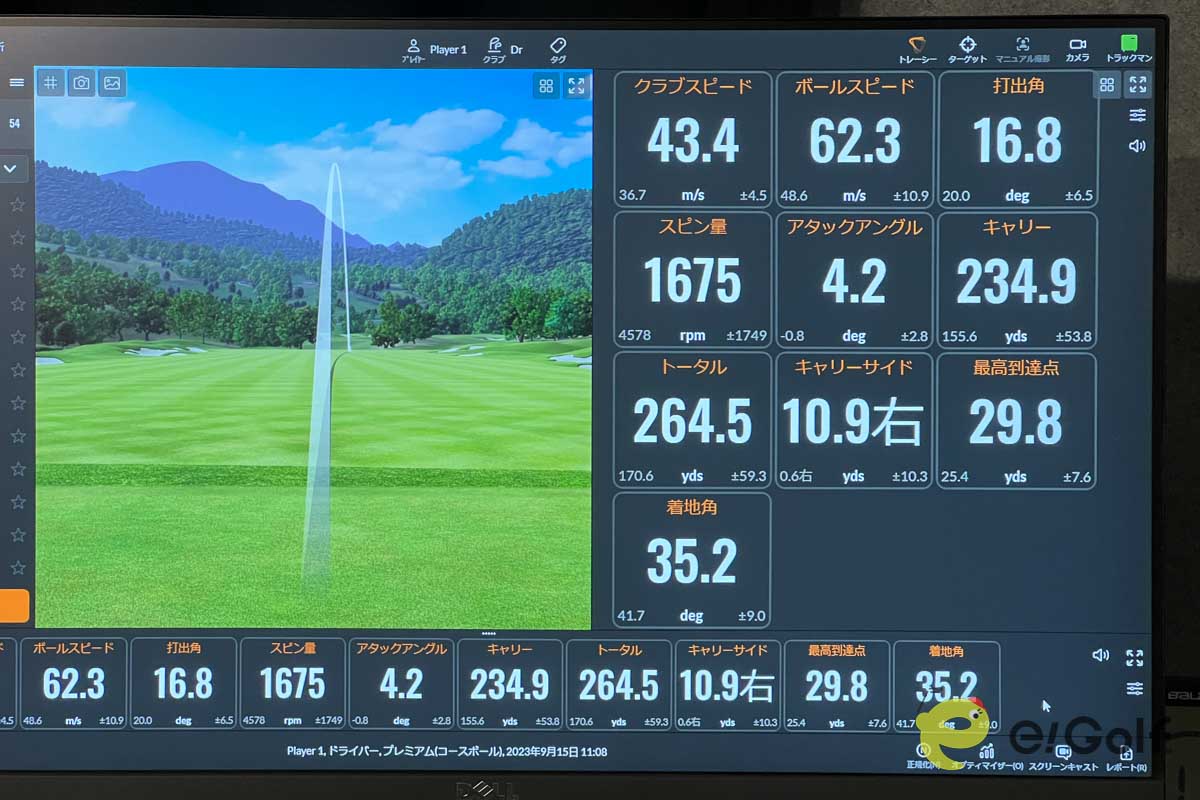Change the data tile grid layout
The height and width of the screenshot is (800, 1200).
(1107, 85)
